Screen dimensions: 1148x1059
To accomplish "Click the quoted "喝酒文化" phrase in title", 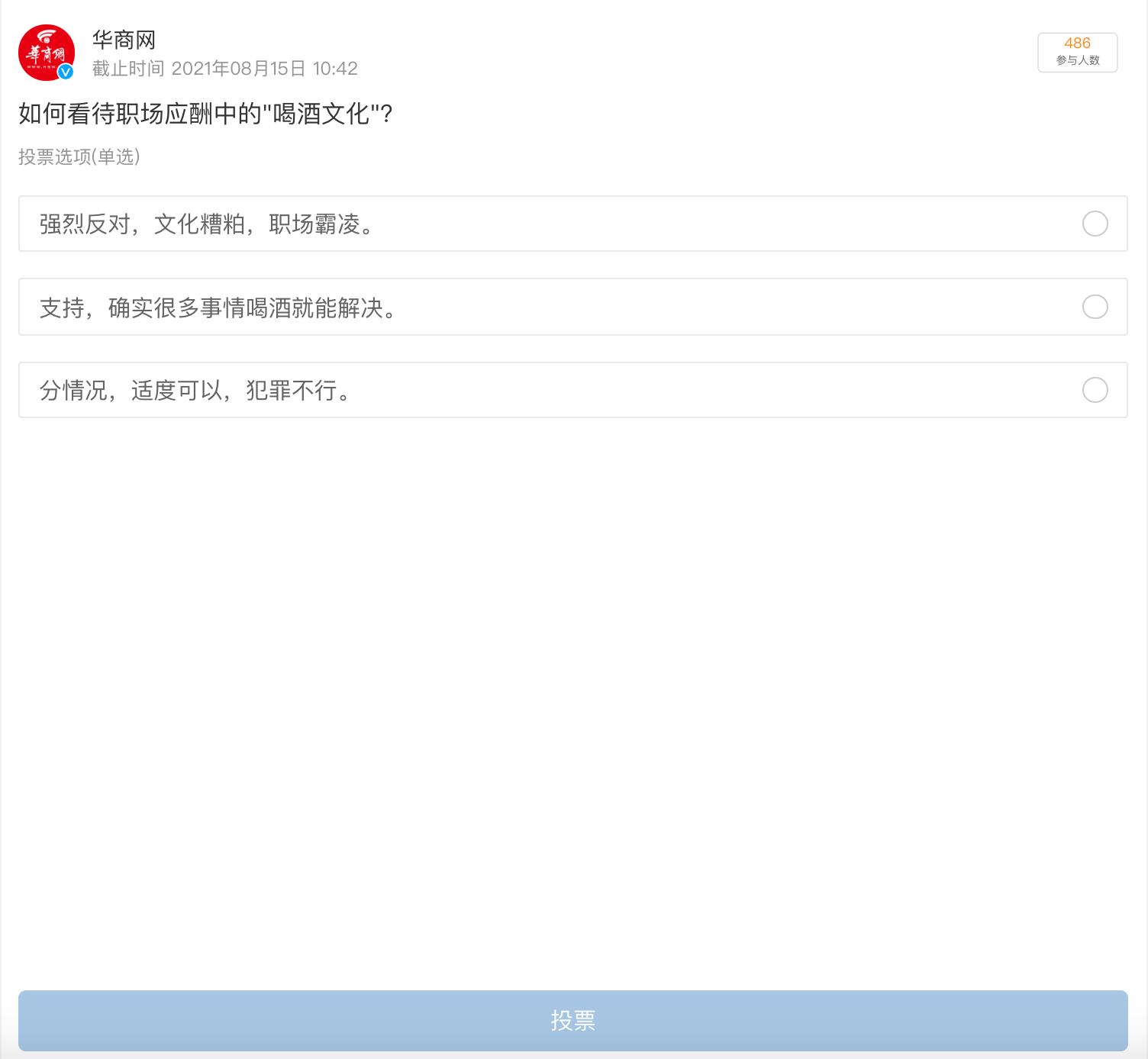I will [x=321, y=114].
